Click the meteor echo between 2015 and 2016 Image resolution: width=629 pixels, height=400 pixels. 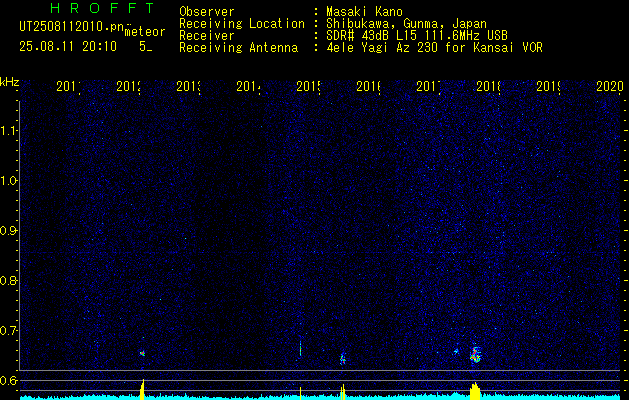pos(343,359)
